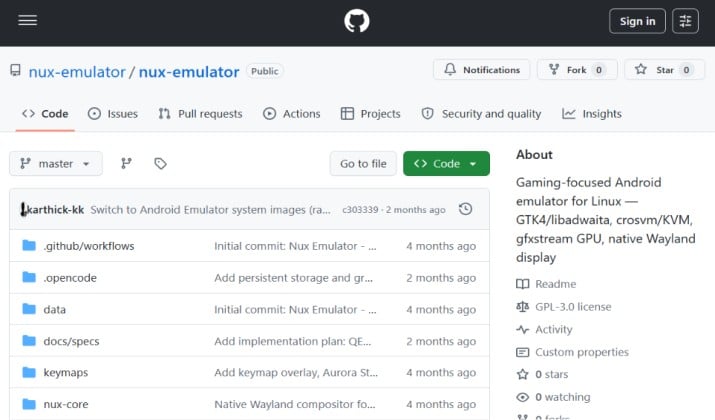This screenshot has width=715, height=420.
Task: Open appearance settings slider icon button
Action: point(685,21)
